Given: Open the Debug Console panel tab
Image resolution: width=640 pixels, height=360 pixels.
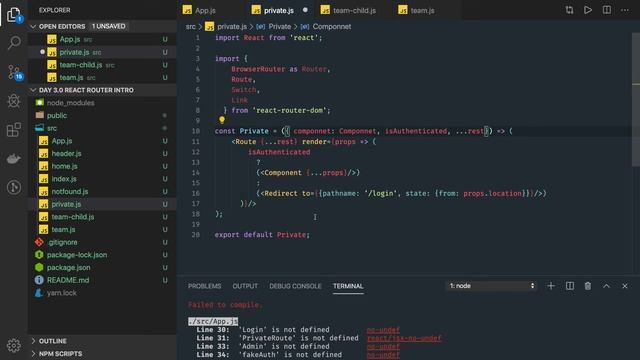Looking at the screenshot, I should [295, 286].
